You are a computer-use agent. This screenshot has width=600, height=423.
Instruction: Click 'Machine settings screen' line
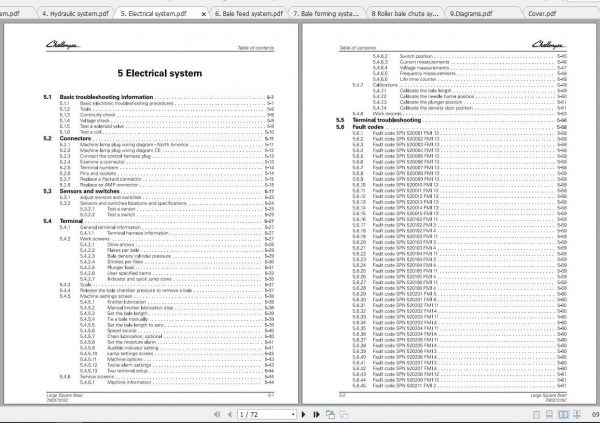click(x=167, y=296)
